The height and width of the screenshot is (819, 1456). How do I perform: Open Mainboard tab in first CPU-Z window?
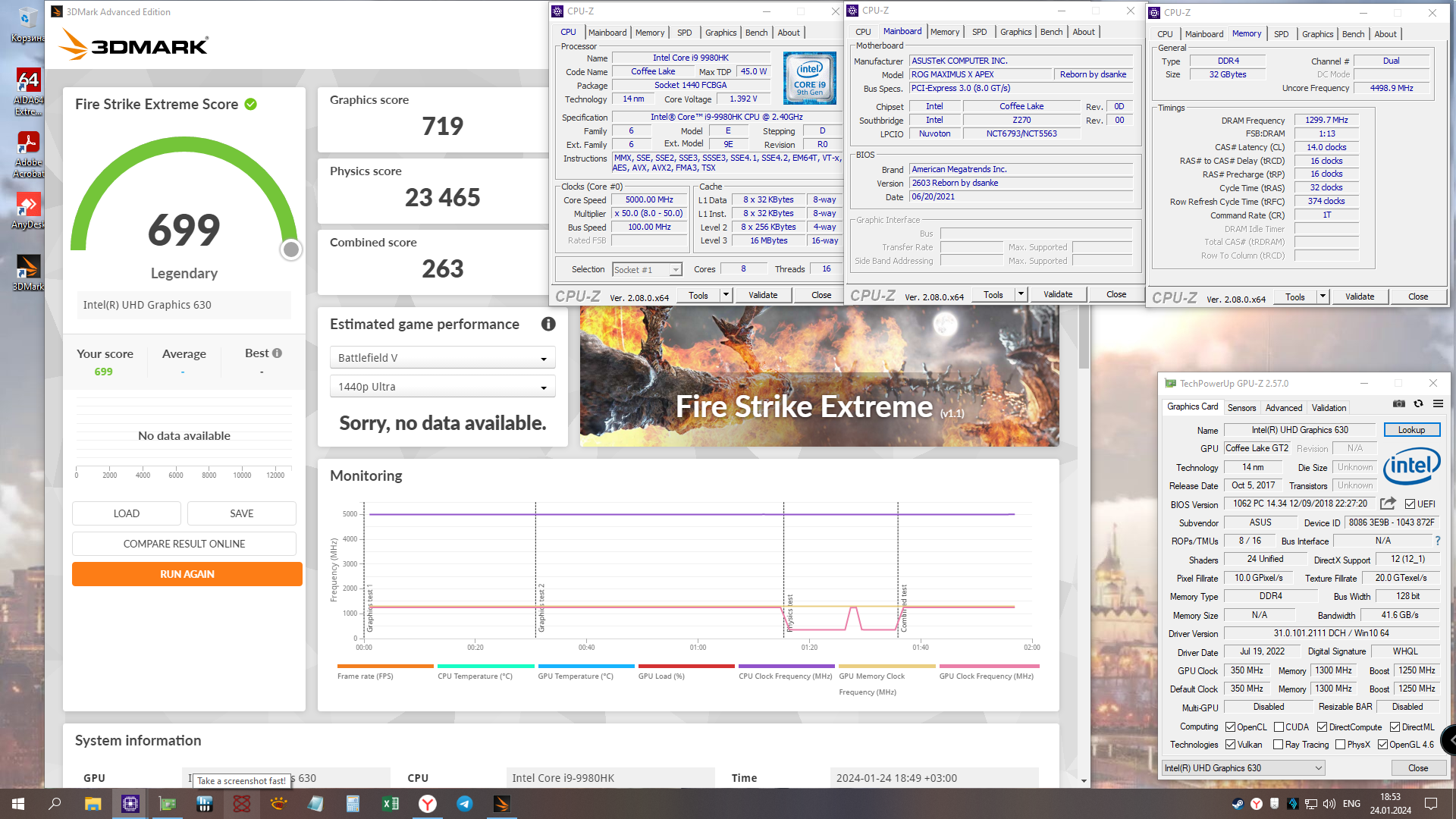click(607, 33)
